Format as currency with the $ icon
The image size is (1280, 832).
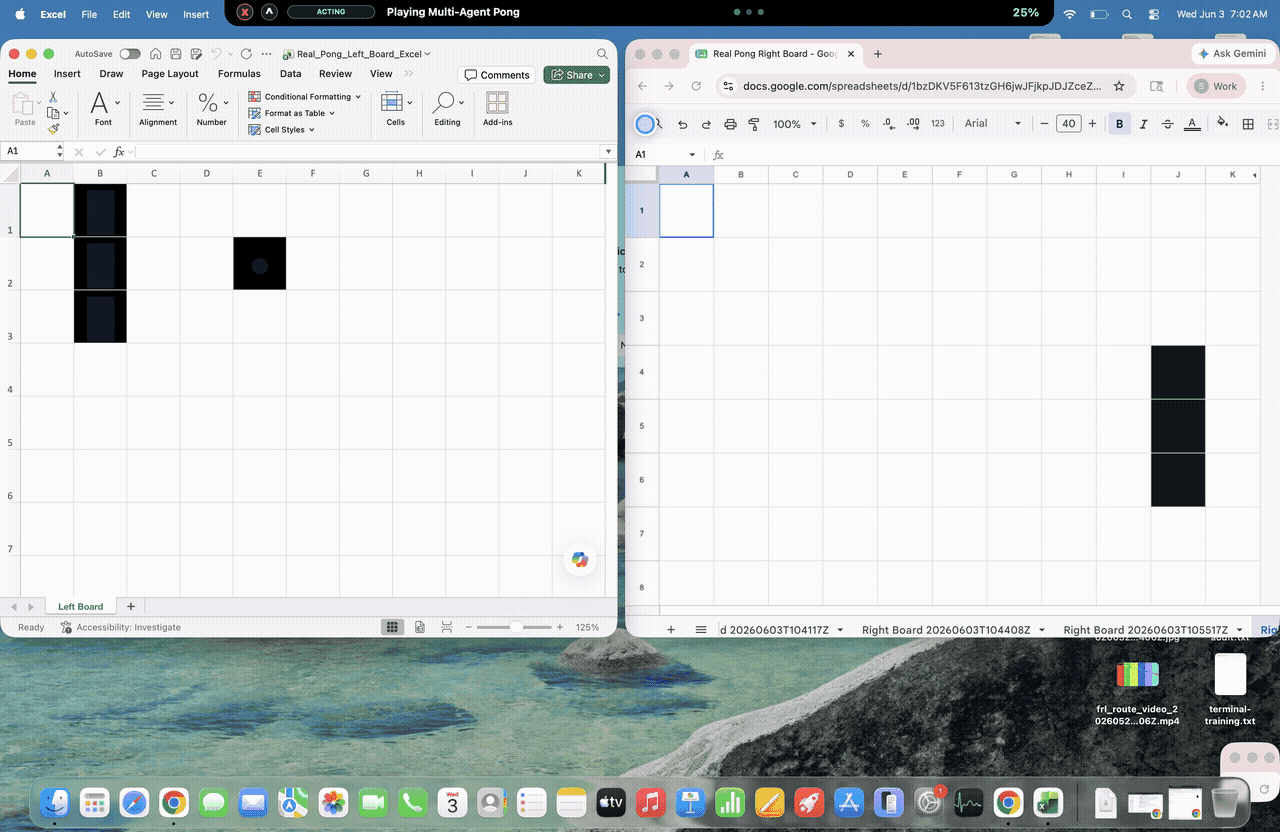(841, 124)
